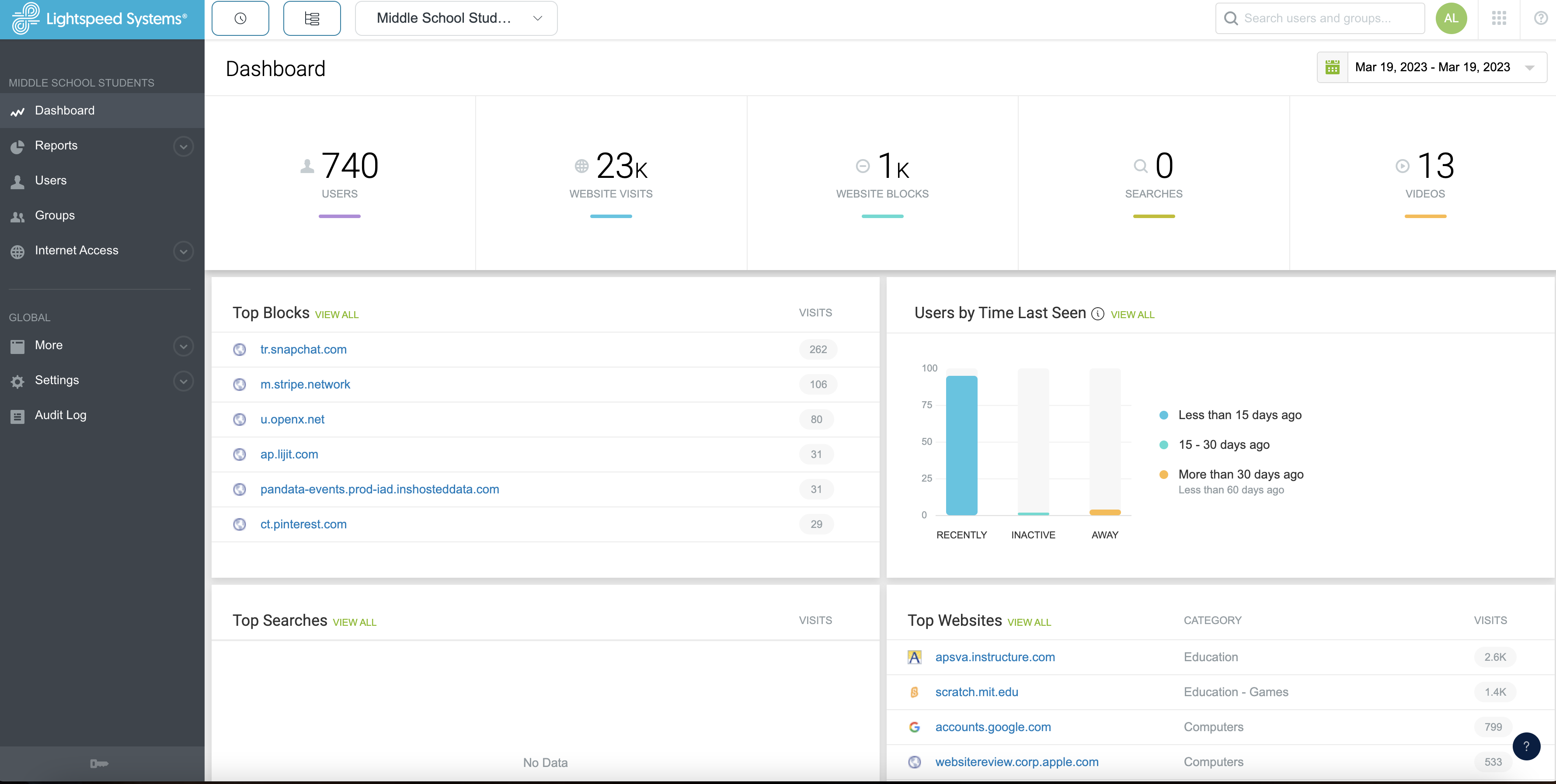Image resolution: width=1556 pixels, height=784 pixels.
Task: Click the Internet Access sidebar icon
Action: pyautogui.click(x=18, y=250)
